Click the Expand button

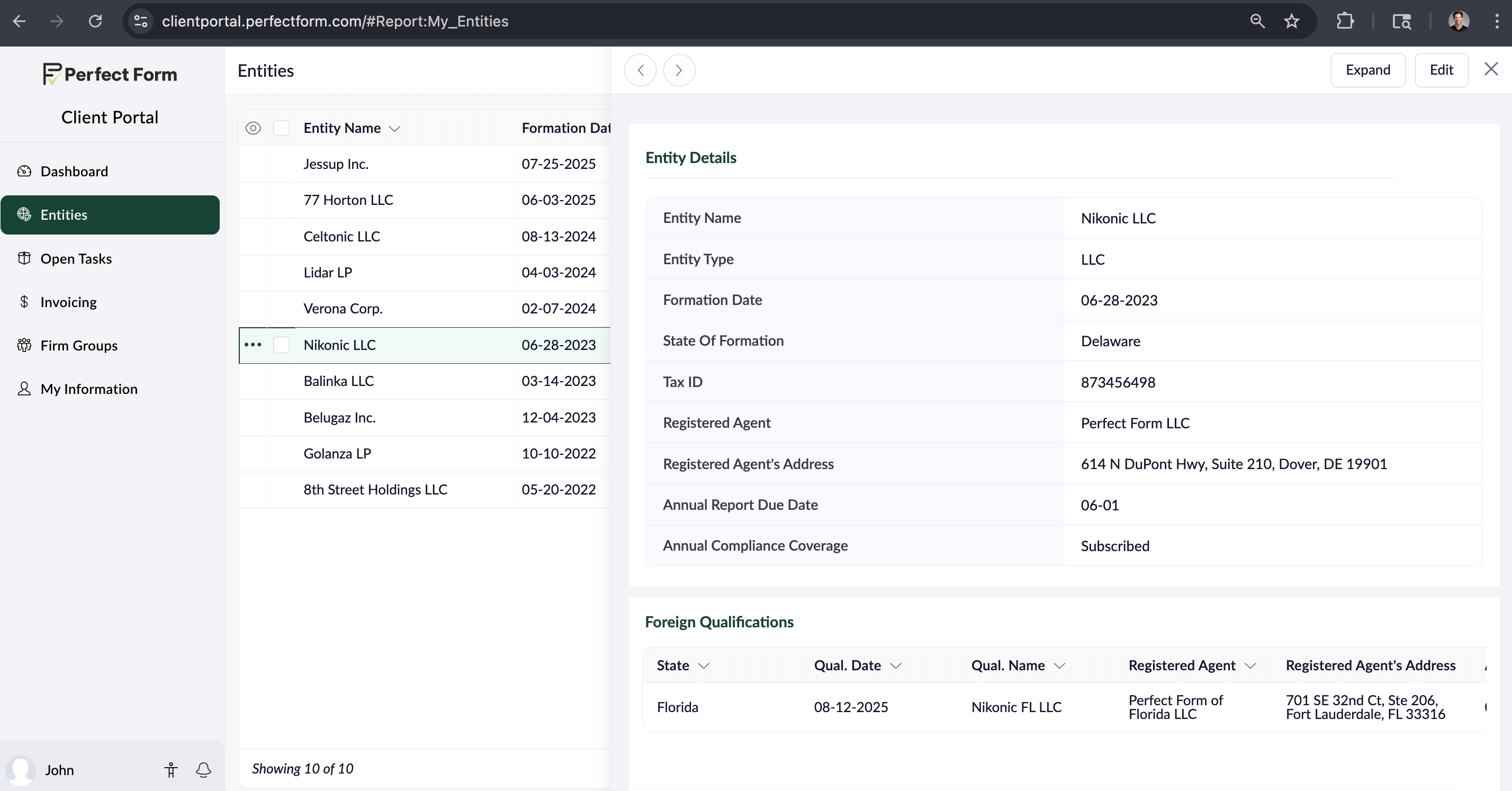[1367, 70]
